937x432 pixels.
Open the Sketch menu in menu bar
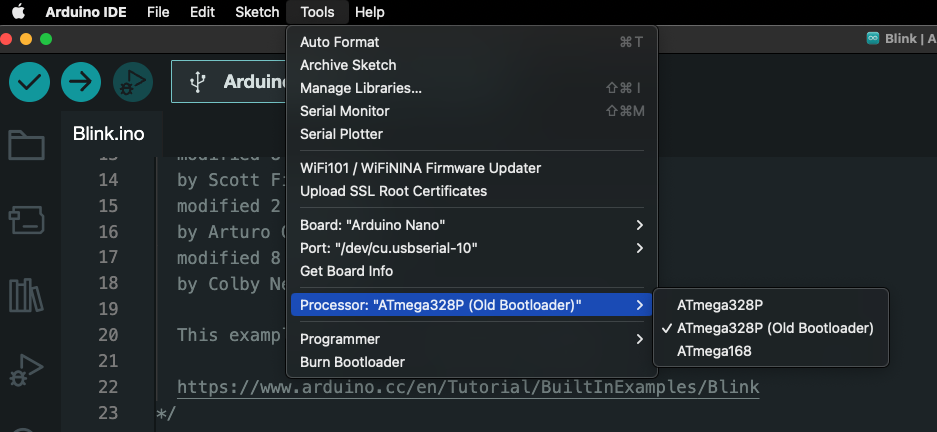[257, 12]
